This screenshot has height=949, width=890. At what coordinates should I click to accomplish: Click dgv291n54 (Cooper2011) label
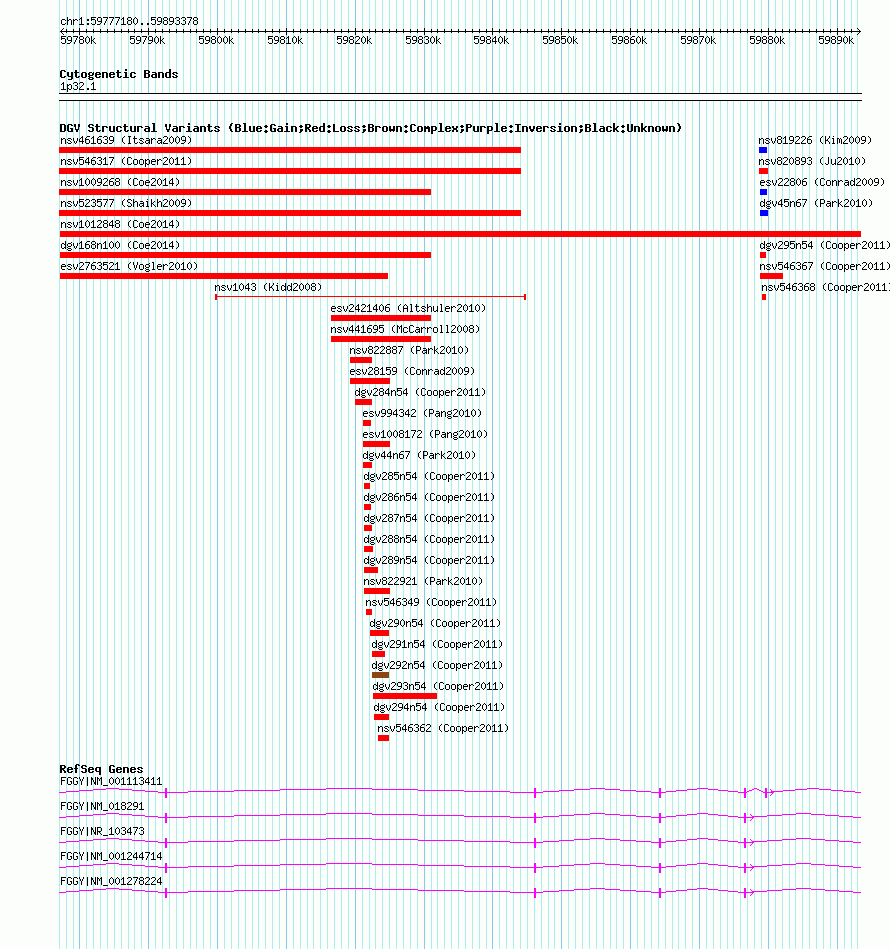(437, 644)
